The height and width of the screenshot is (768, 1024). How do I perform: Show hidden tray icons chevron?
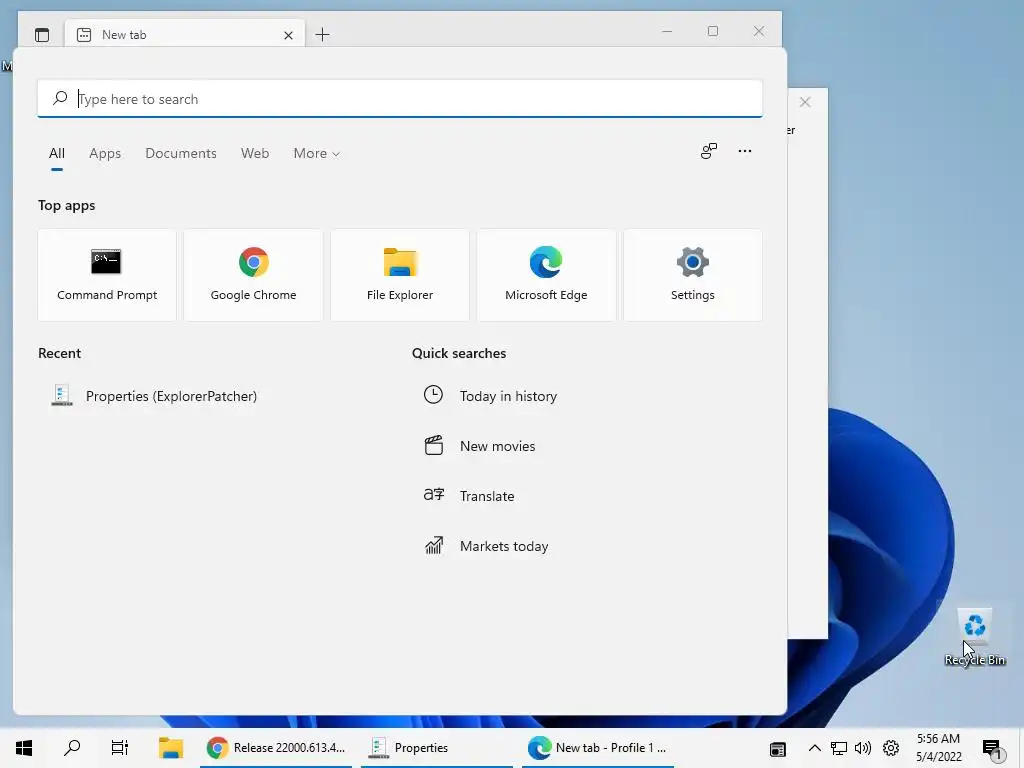(814, 748)
